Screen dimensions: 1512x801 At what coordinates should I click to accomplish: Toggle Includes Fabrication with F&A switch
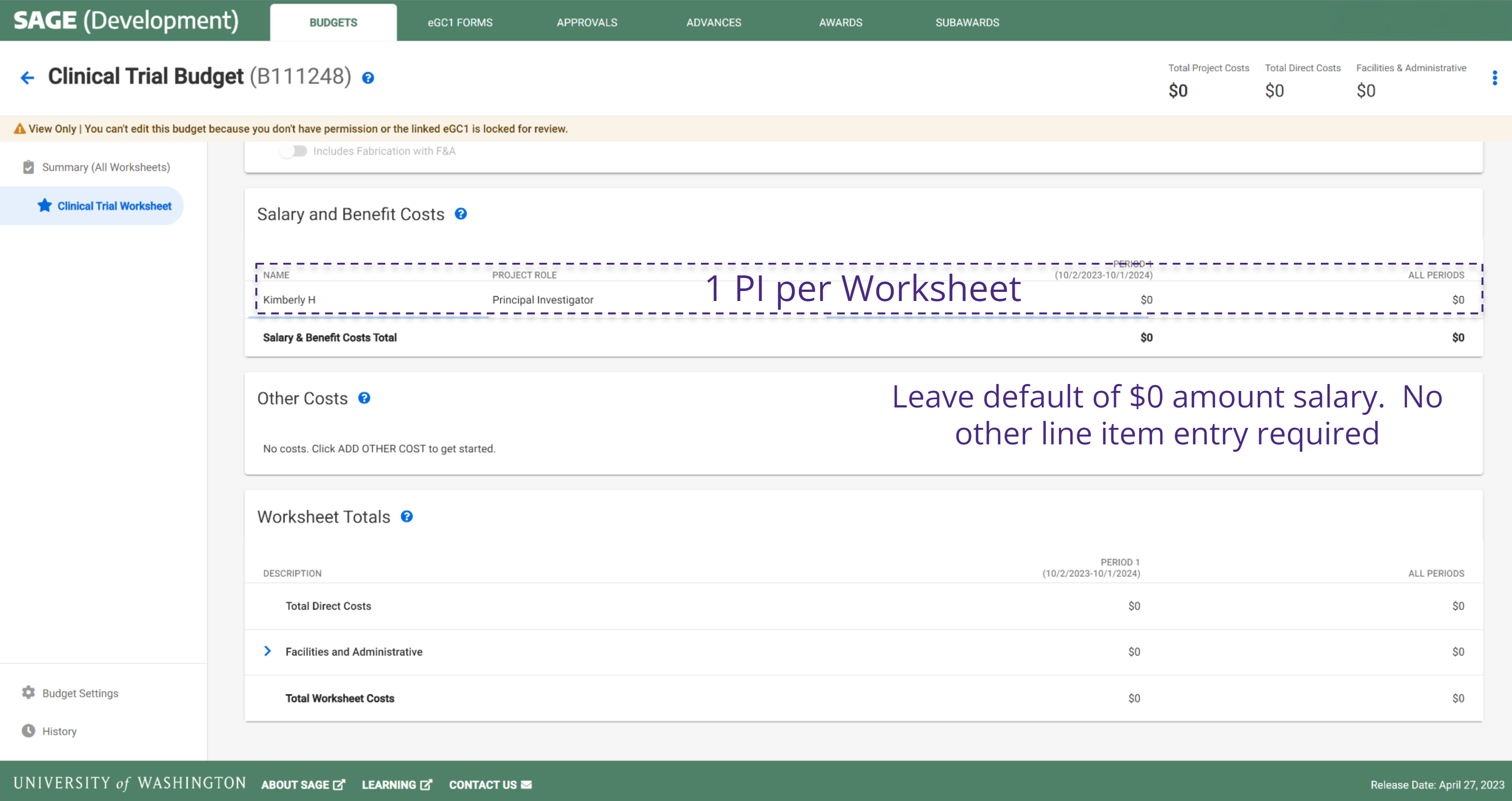pyautogui.click(x=294, y=152)
